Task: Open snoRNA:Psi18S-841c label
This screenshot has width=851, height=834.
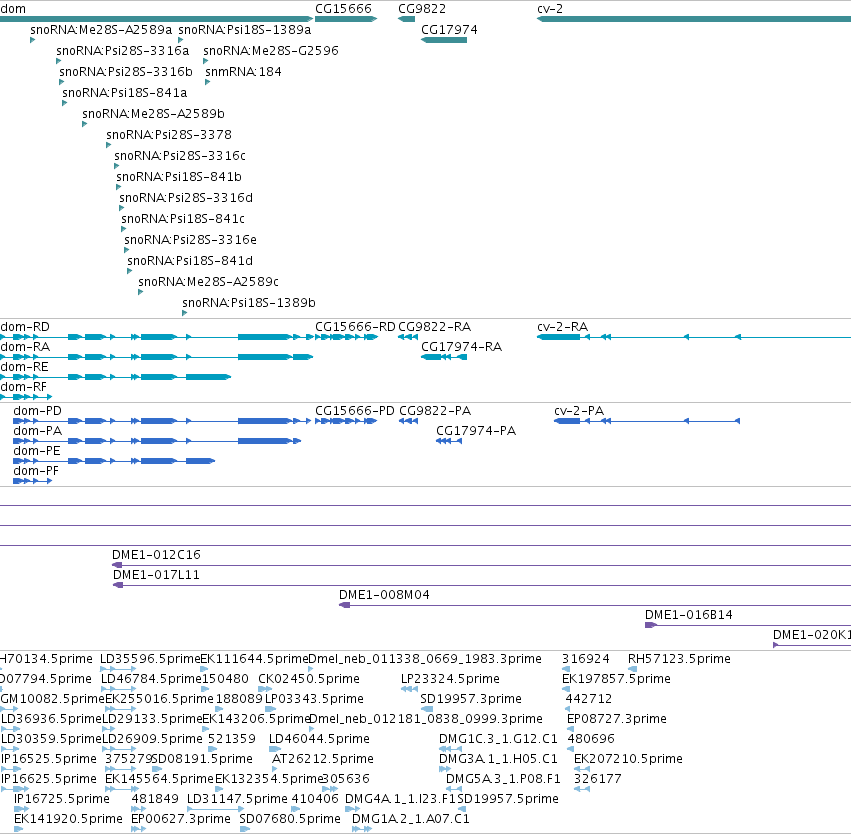Action: 183,219
